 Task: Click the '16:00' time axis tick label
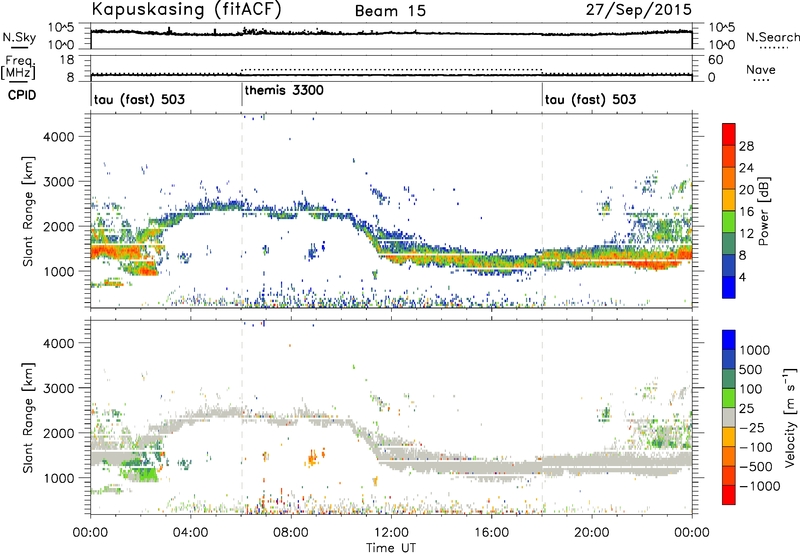[x=491, y=533]
